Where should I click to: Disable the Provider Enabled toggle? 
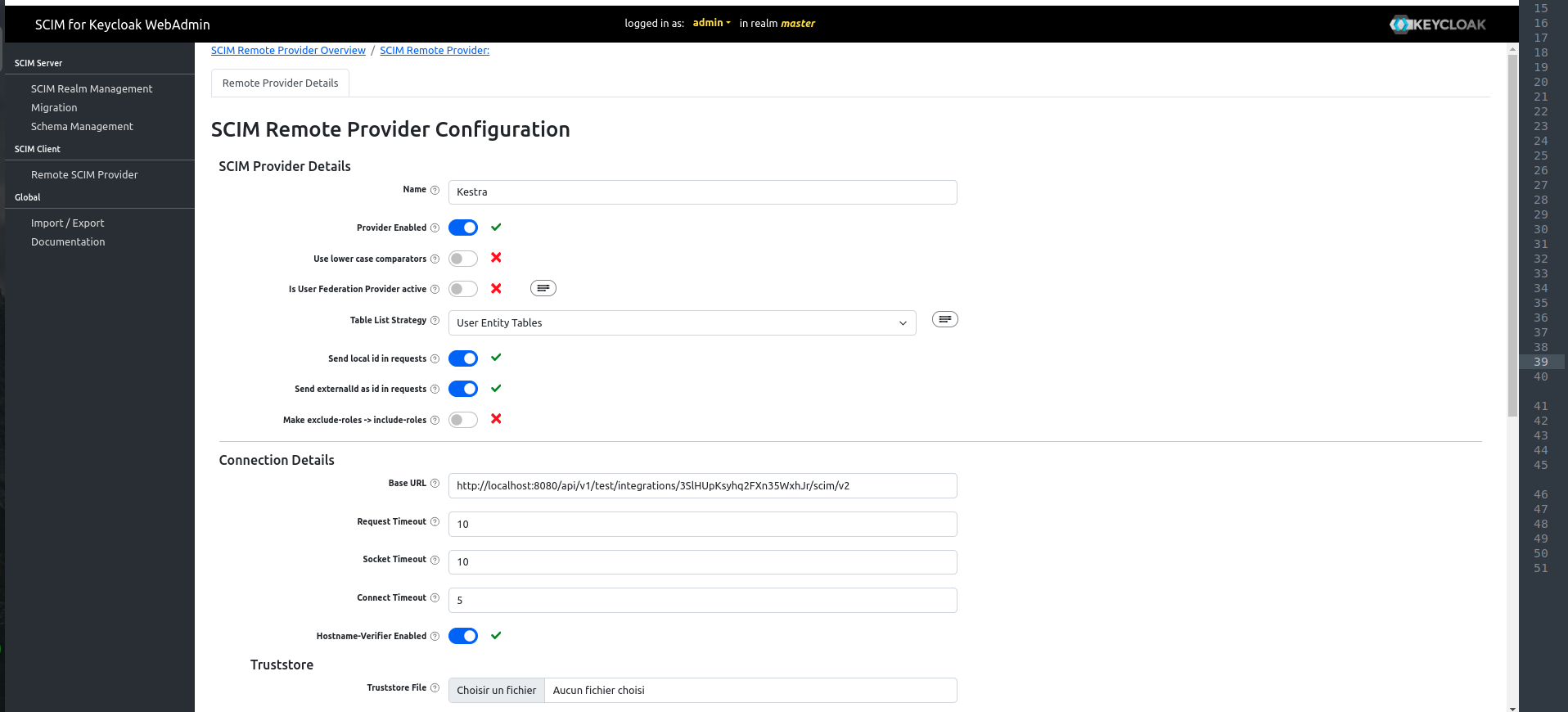tap(463, 228)
